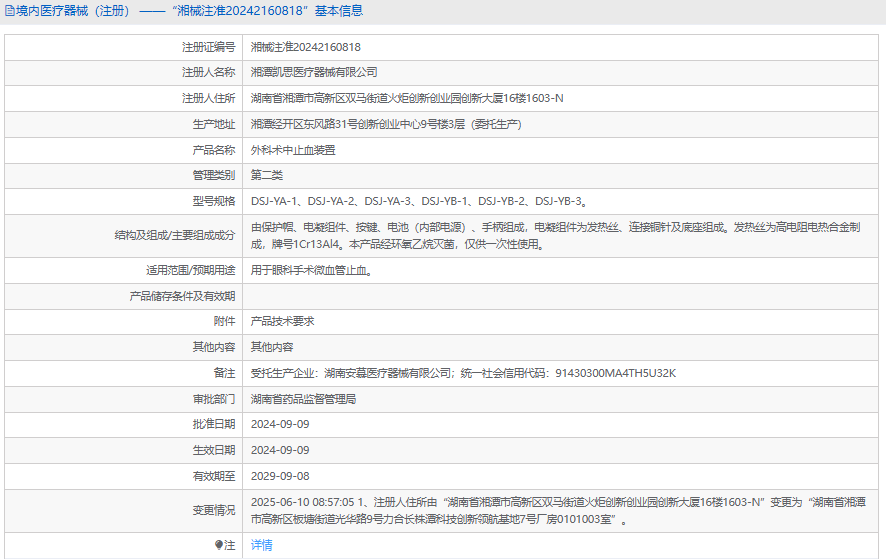Image resolution: width=886 pixels, height=559 pixels.
Task: Click the 结构及组成/主要组成成分 label
Action: click(x=175, y=236)
